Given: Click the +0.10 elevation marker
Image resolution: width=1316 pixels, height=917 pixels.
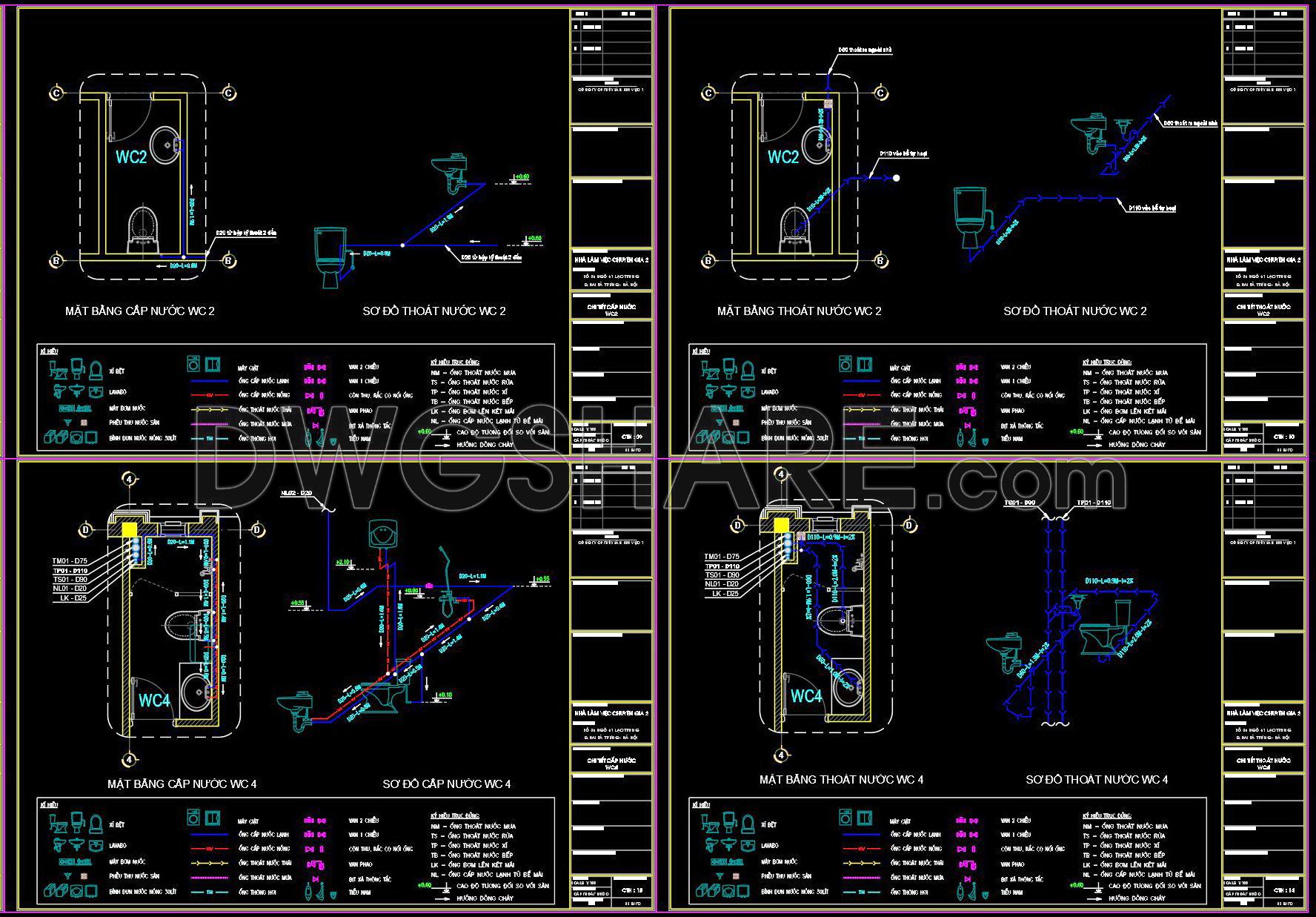Looking at the screenshot, I should click(444, 695).
